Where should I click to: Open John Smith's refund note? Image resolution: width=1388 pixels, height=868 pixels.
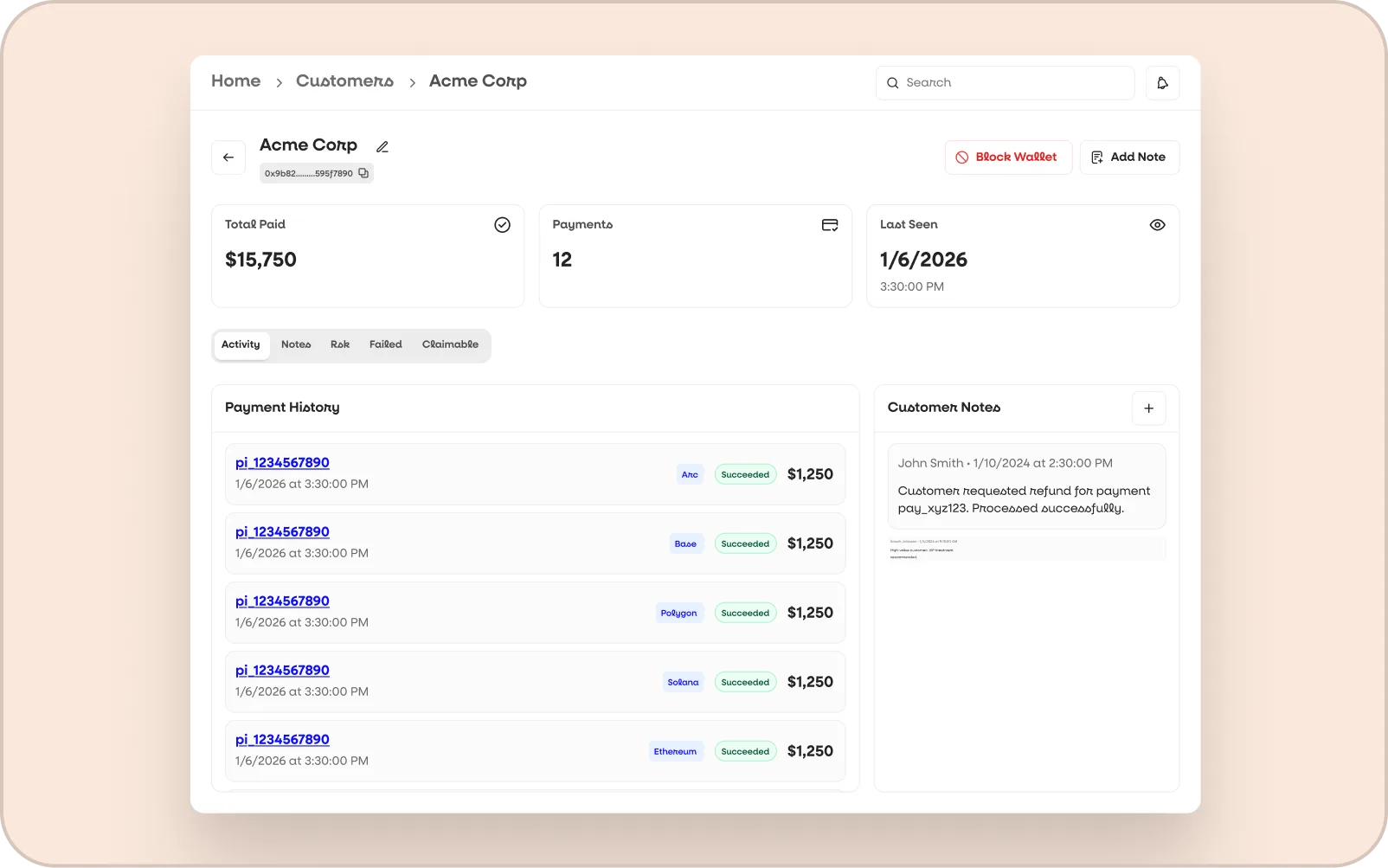[x=1026, y=486]
